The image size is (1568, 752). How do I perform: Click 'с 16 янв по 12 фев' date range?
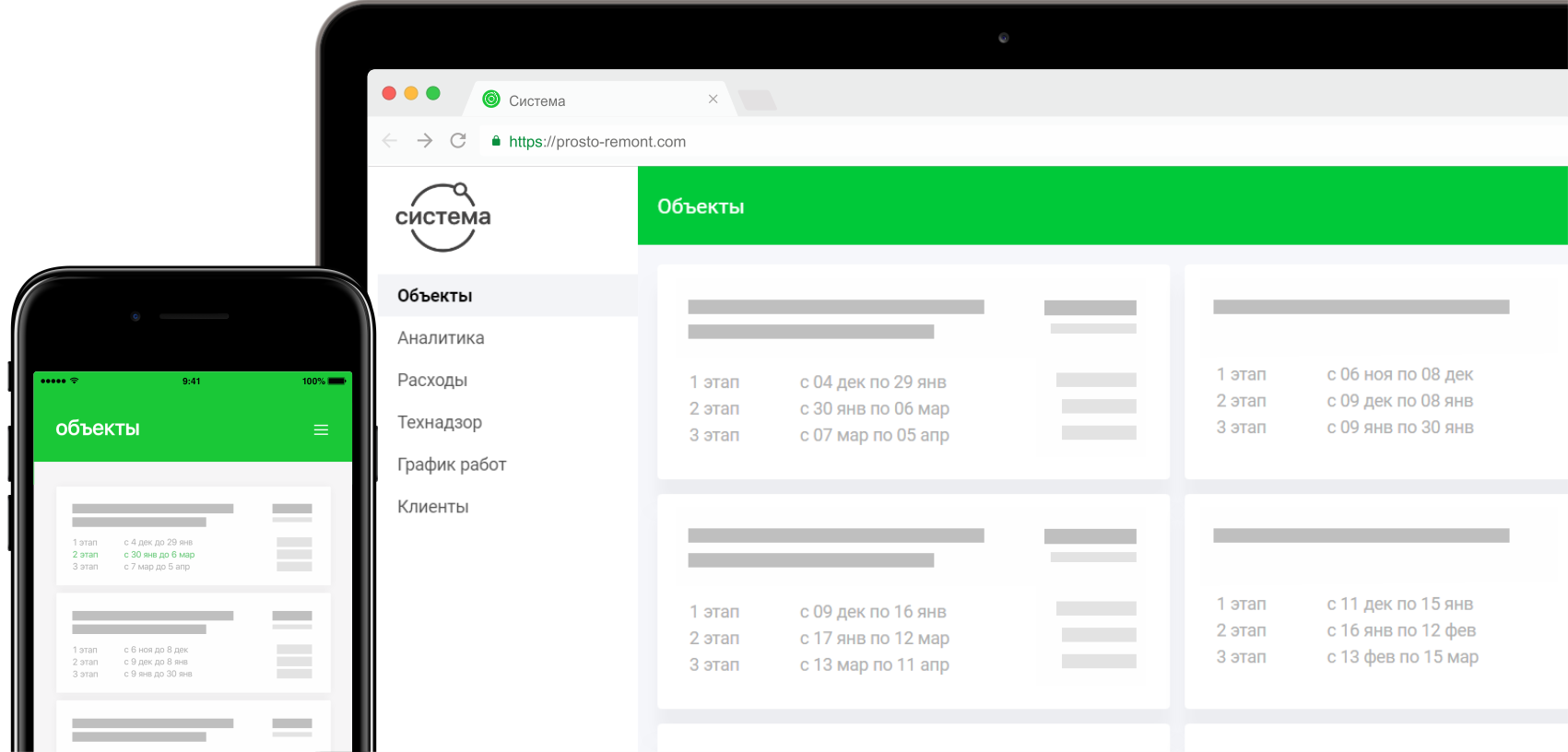[1401, 631]
